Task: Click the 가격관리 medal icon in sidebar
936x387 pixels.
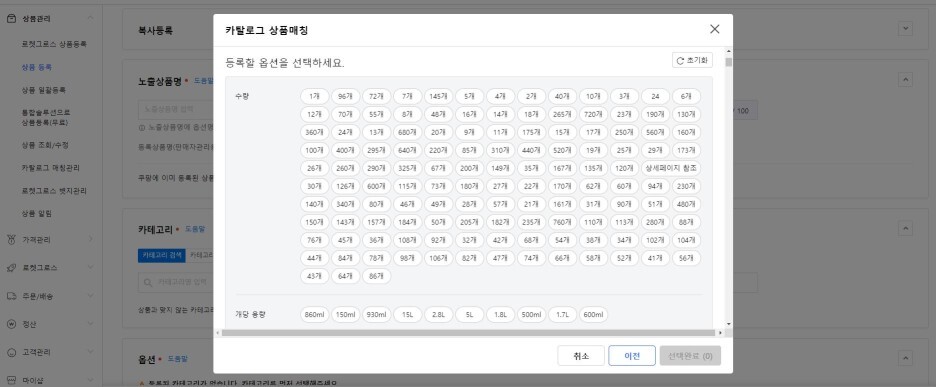Action: coord(11,239)
